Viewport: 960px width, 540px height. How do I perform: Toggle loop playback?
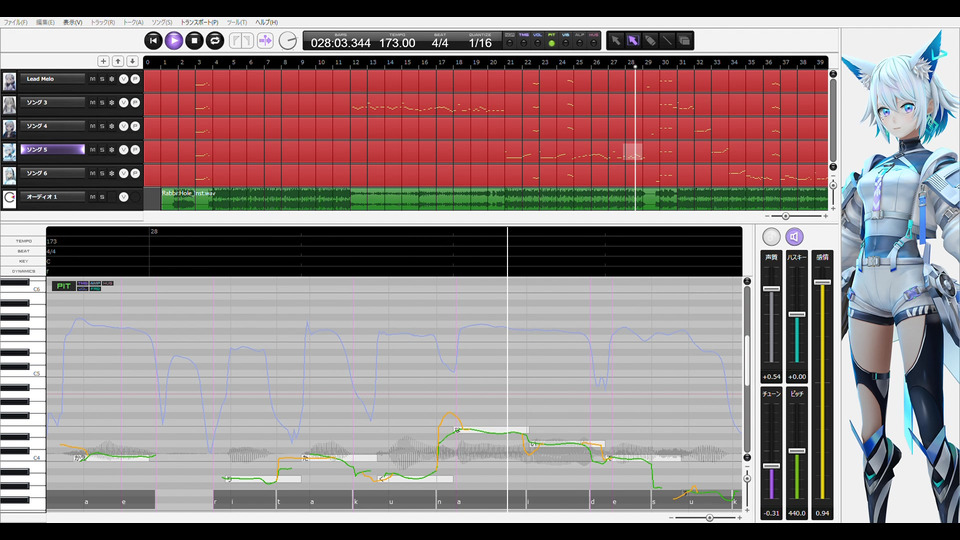click(x=215, y=40)
